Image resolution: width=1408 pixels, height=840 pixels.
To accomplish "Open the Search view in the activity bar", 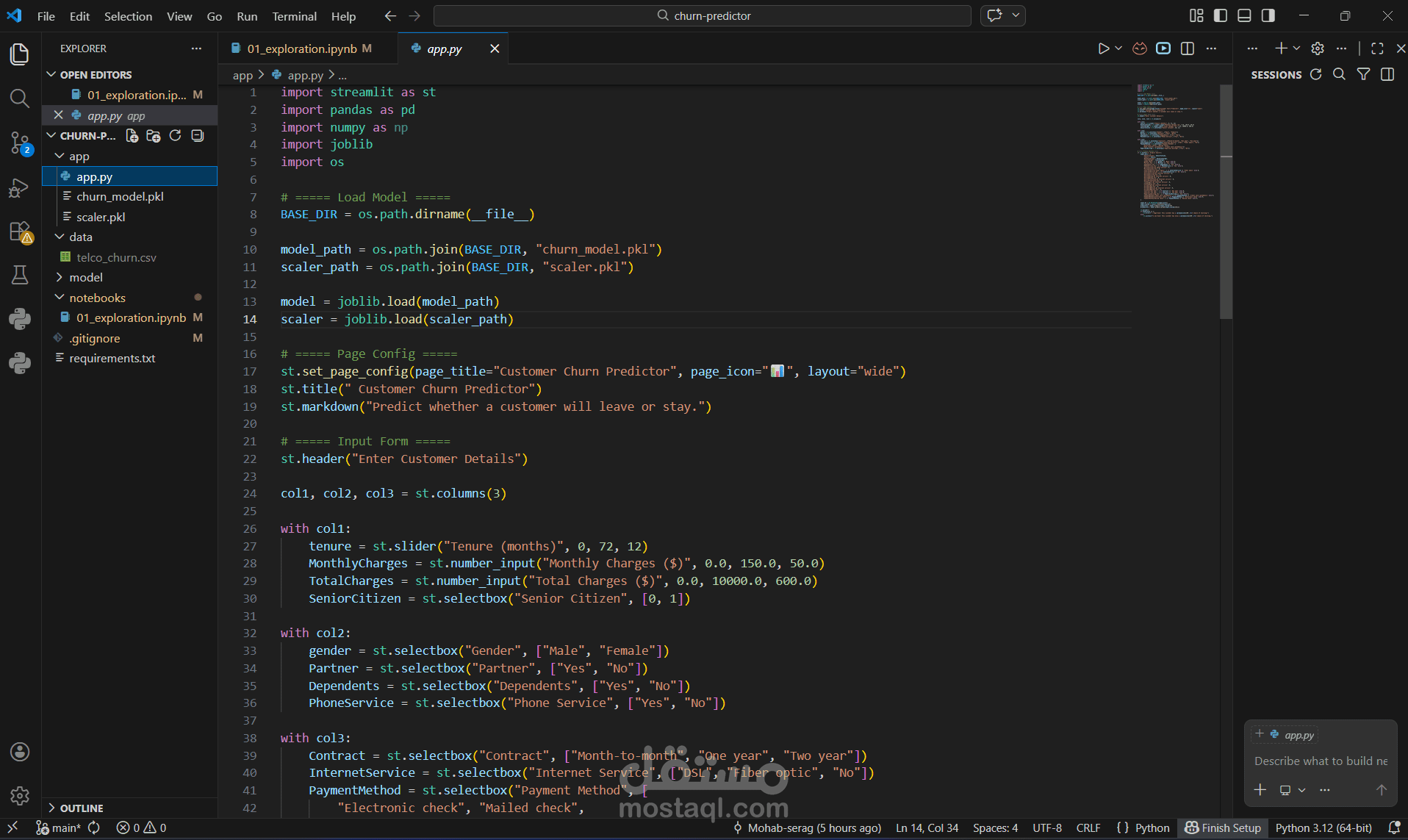I will (x=20, y=98).
